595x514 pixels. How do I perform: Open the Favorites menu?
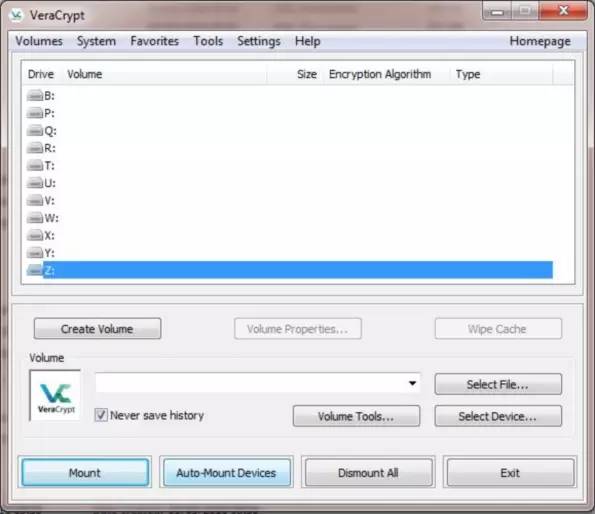(x=154, y=41)
